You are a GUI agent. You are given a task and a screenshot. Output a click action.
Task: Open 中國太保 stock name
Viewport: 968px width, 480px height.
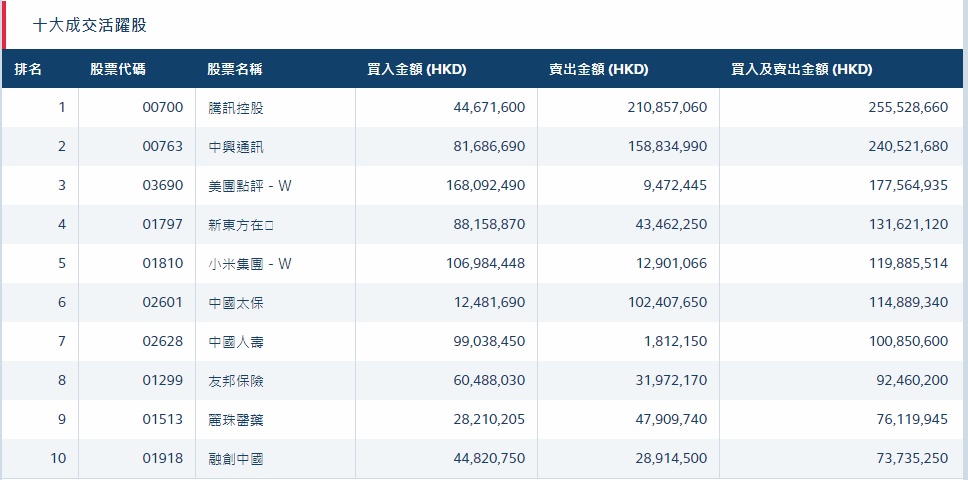pos(236,302)
